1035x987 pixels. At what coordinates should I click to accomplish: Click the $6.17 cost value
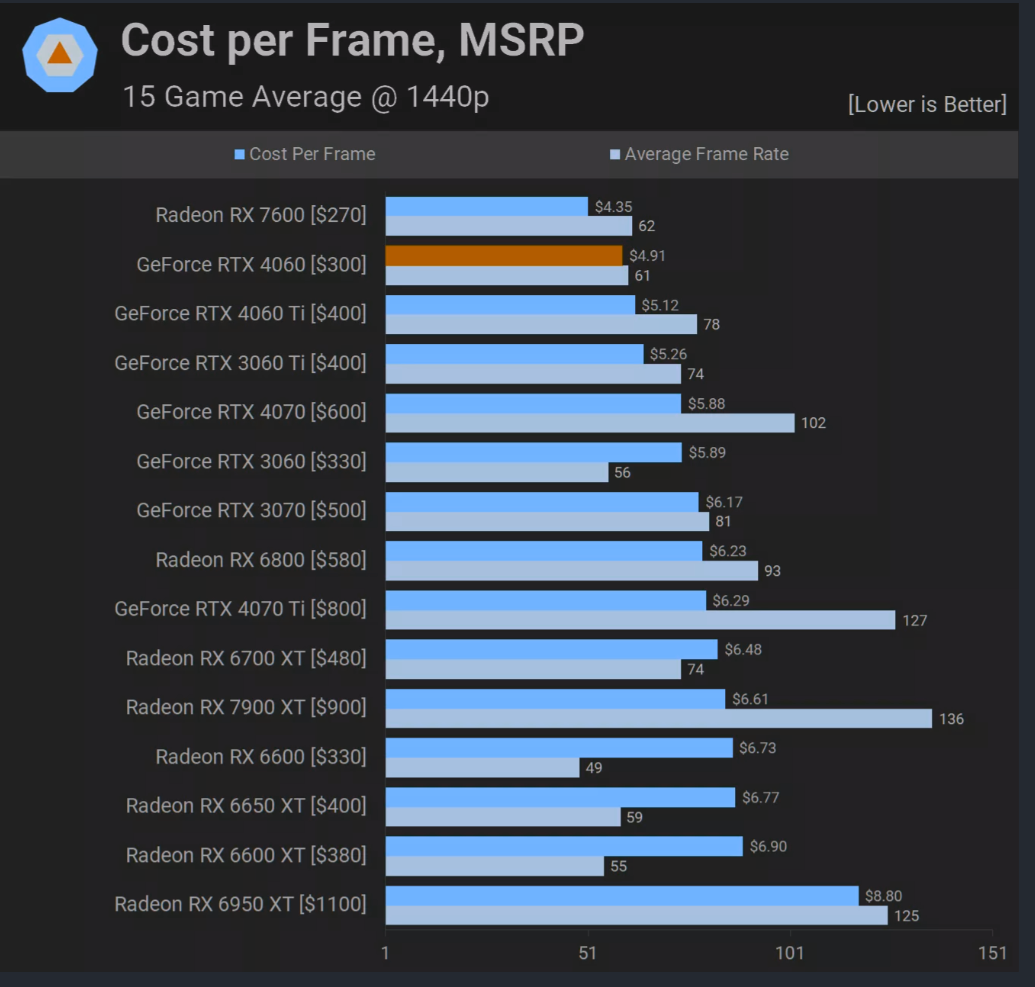[x=724, y=502]
